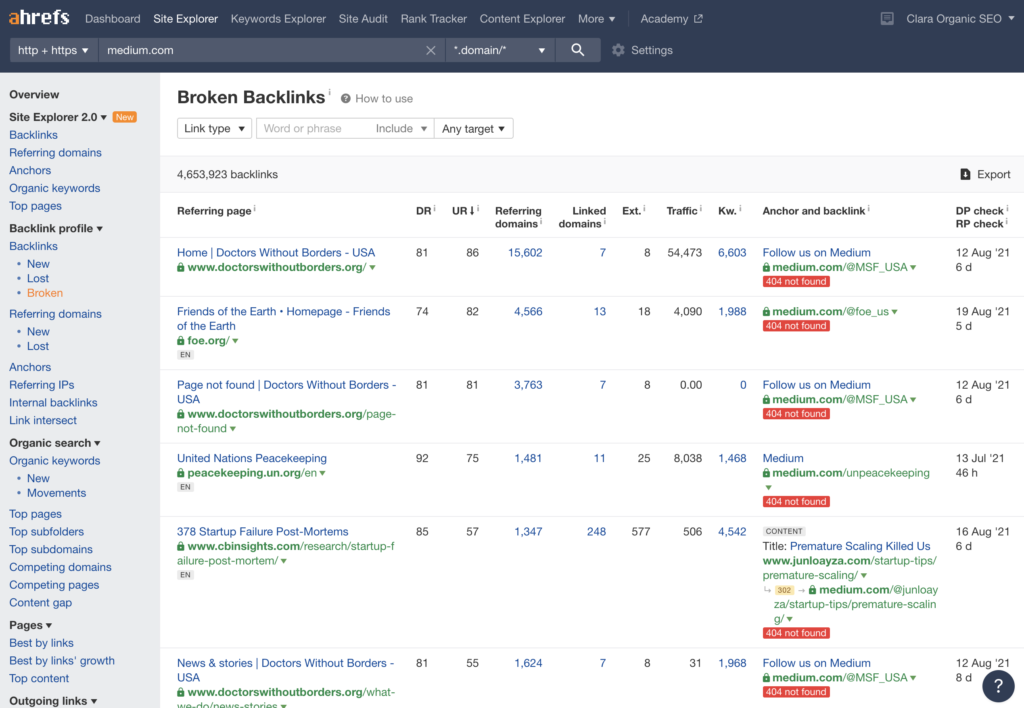Click the Ahrefs logo
This screenshot has width=1024, height=708.
pos(39,18)
